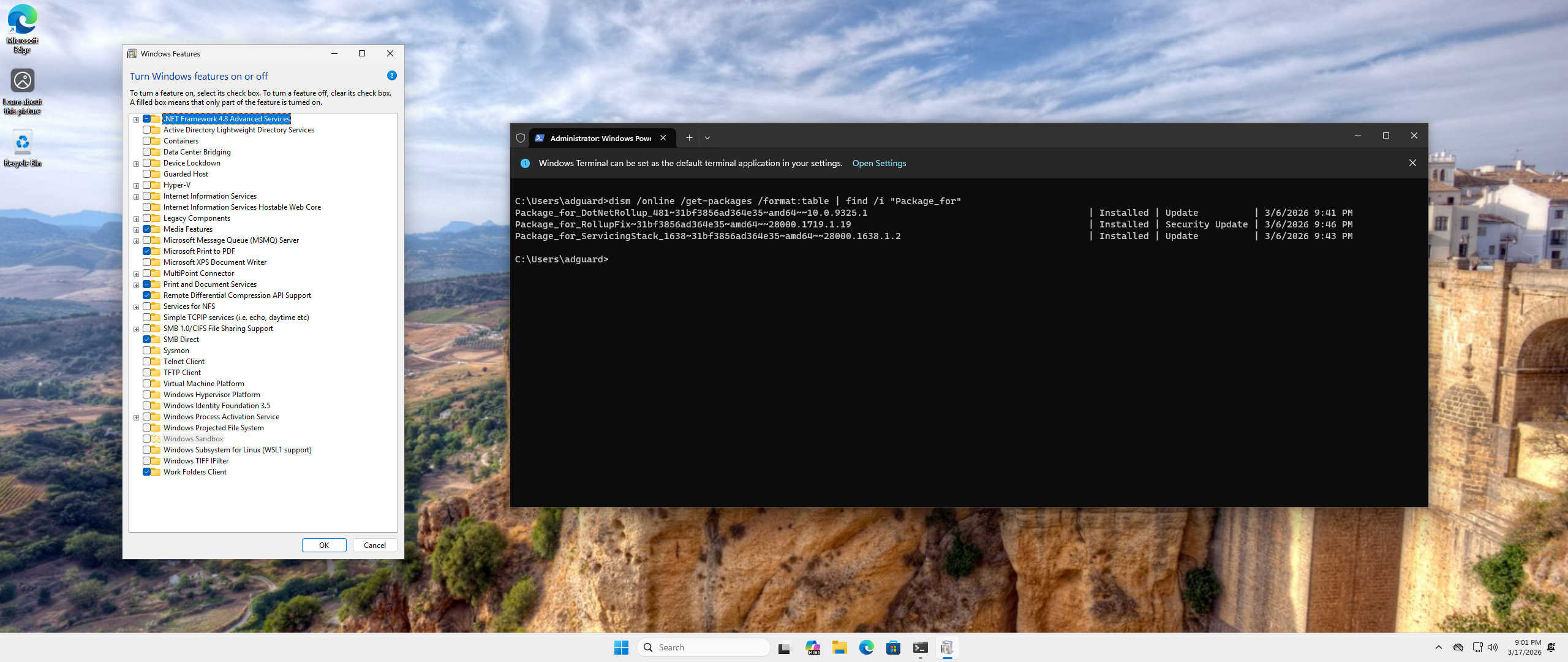Viewport: 1568px width, 662px height.
Task: Click the help question mark icon
Action: click(x=392, y=76)
